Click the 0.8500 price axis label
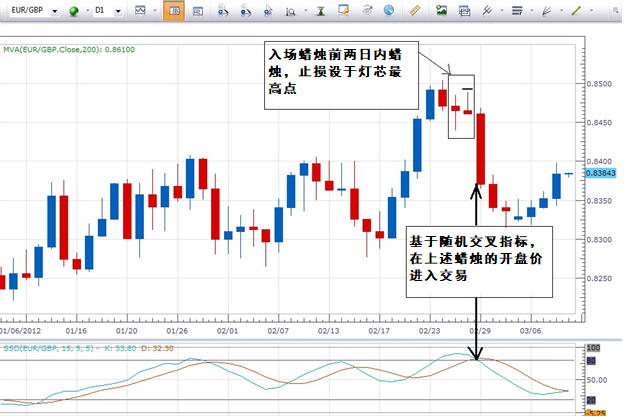626x418 pixels. point(599,84)
